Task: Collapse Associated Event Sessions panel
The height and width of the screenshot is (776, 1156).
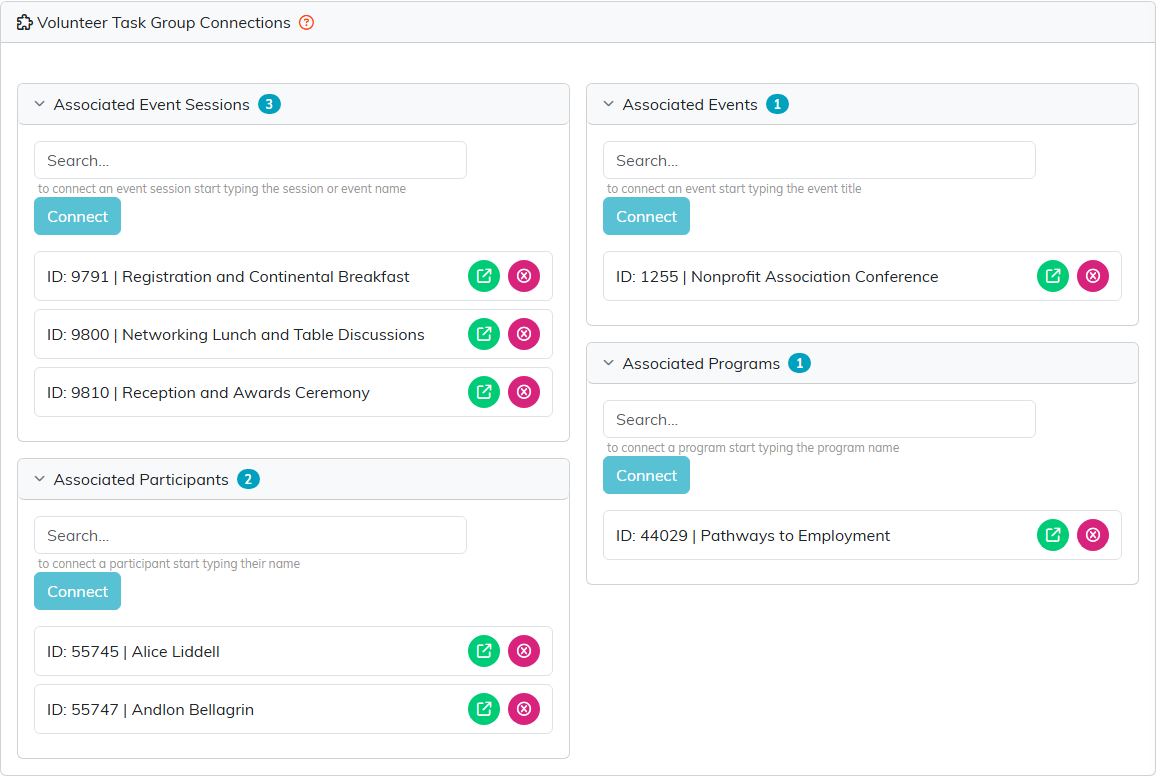Action: tap(40, 105)
